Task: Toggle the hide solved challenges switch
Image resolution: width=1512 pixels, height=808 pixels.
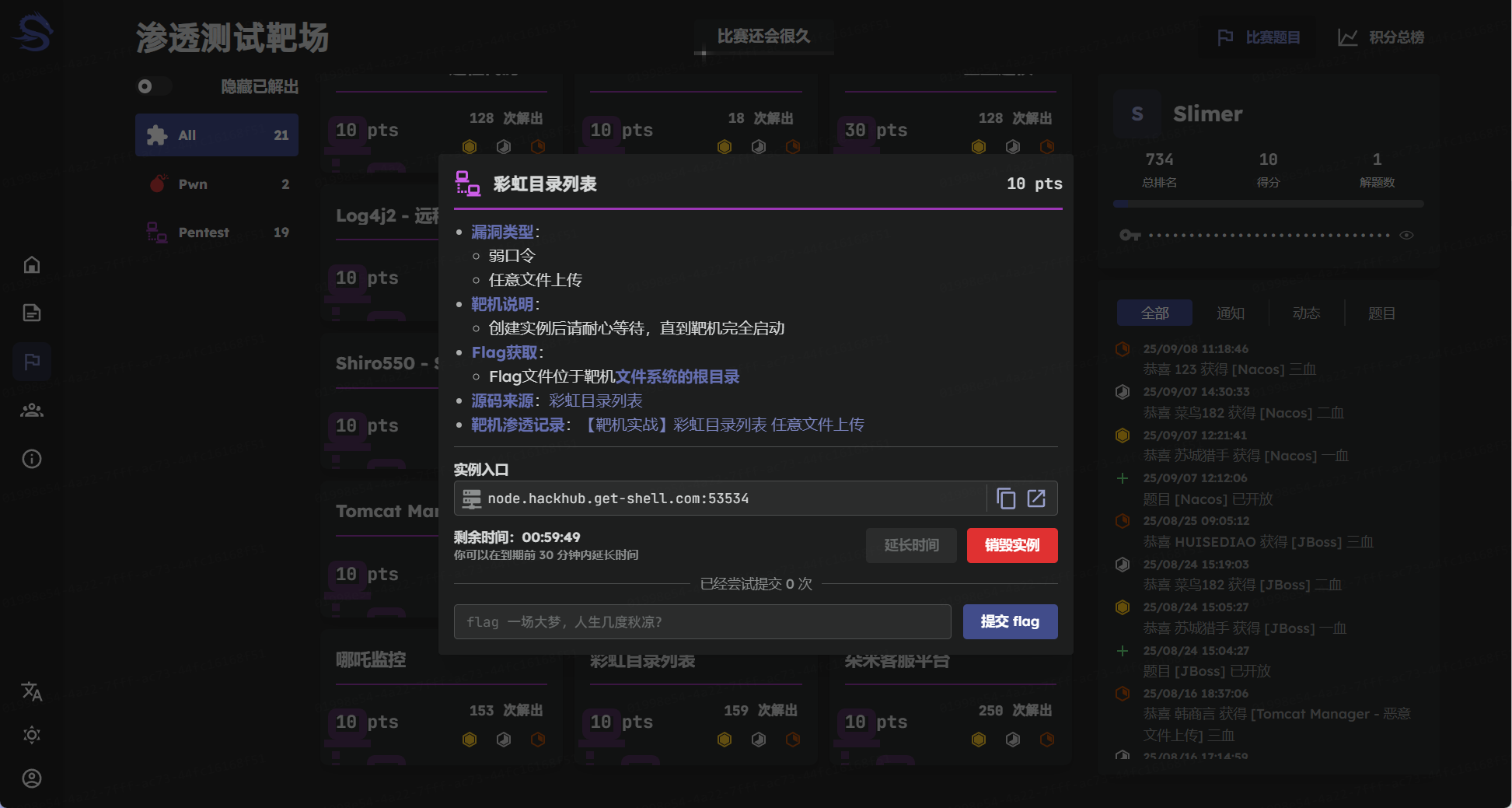Action: pos(153,86)
